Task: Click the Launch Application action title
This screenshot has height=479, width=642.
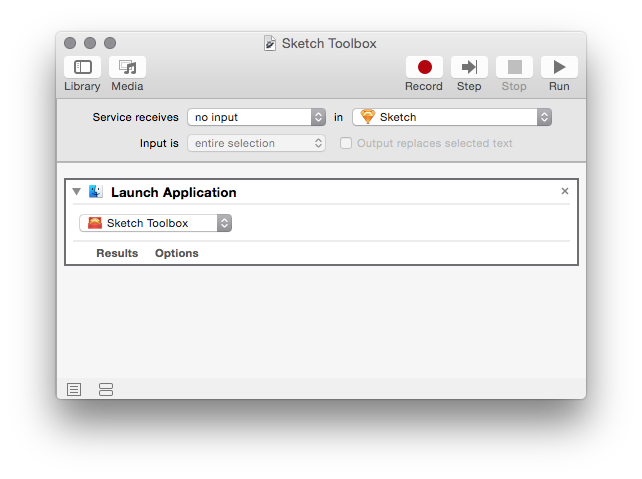Action: pos(174,192)
